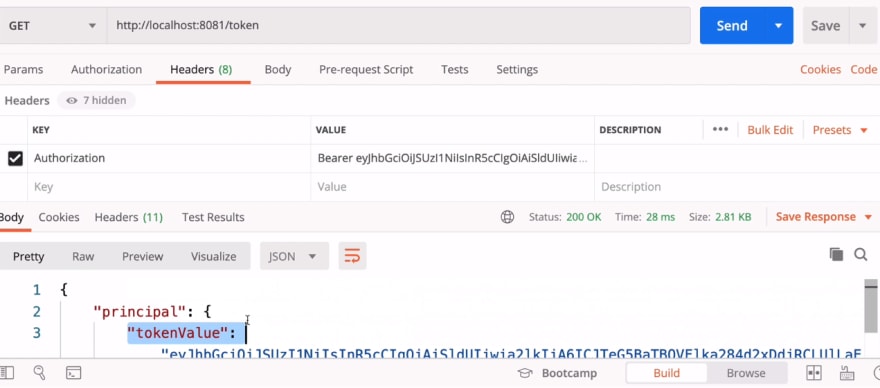Open the request Body tab
The height and width of the screenshot is (388, 880).
pyautogui.click(x=278, y=70)
